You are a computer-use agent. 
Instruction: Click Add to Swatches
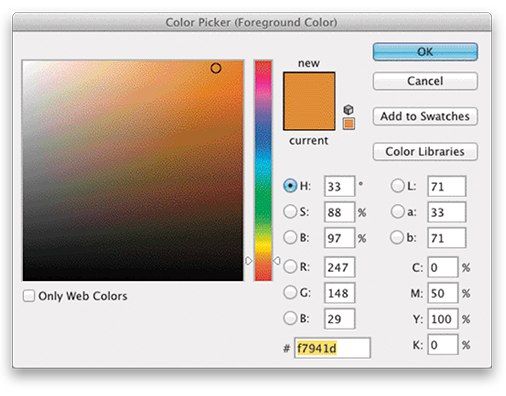pos(425,116)
